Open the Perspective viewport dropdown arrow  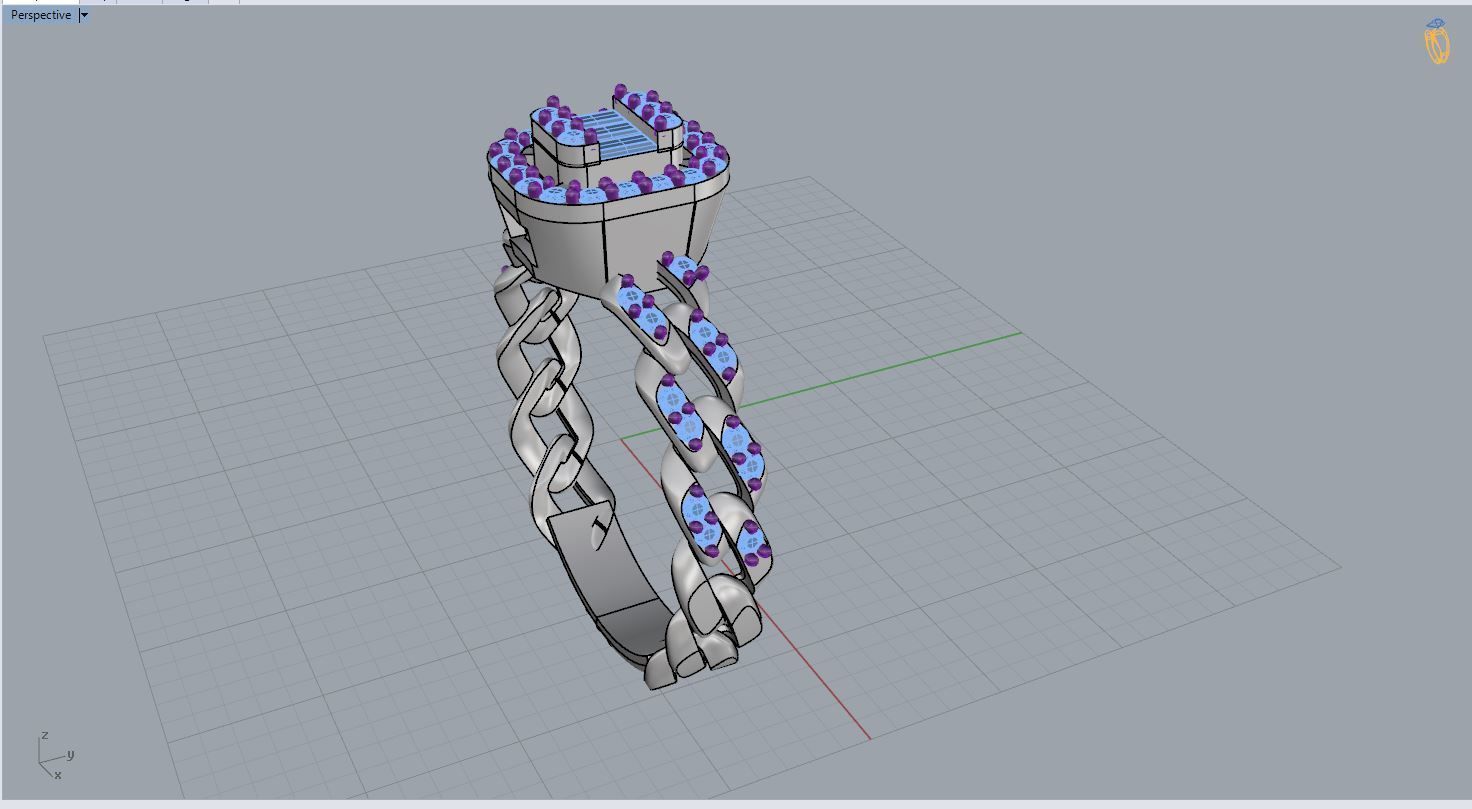click(x=84, y=15)
